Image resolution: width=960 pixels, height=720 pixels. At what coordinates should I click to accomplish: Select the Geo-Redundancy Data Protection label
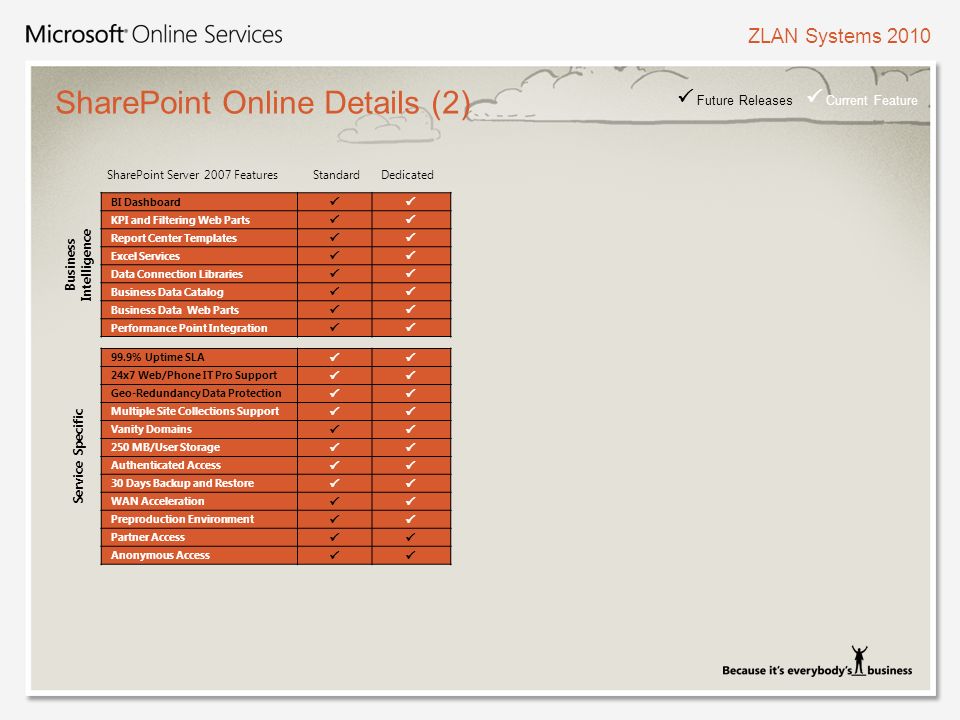pos(196,393)
